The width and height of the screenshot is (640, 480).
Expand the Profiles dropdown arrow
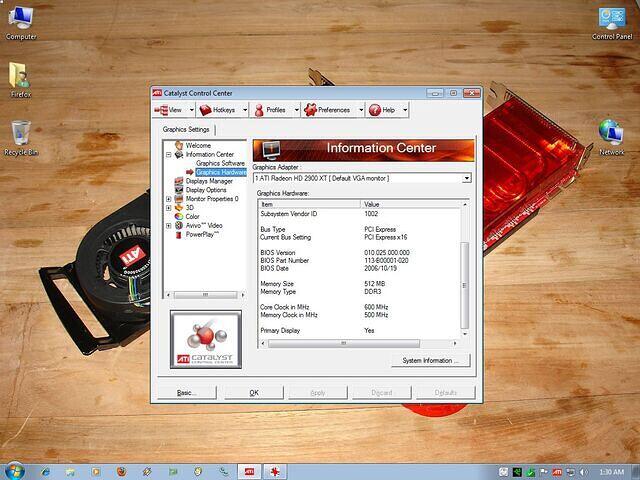(297, 110)
